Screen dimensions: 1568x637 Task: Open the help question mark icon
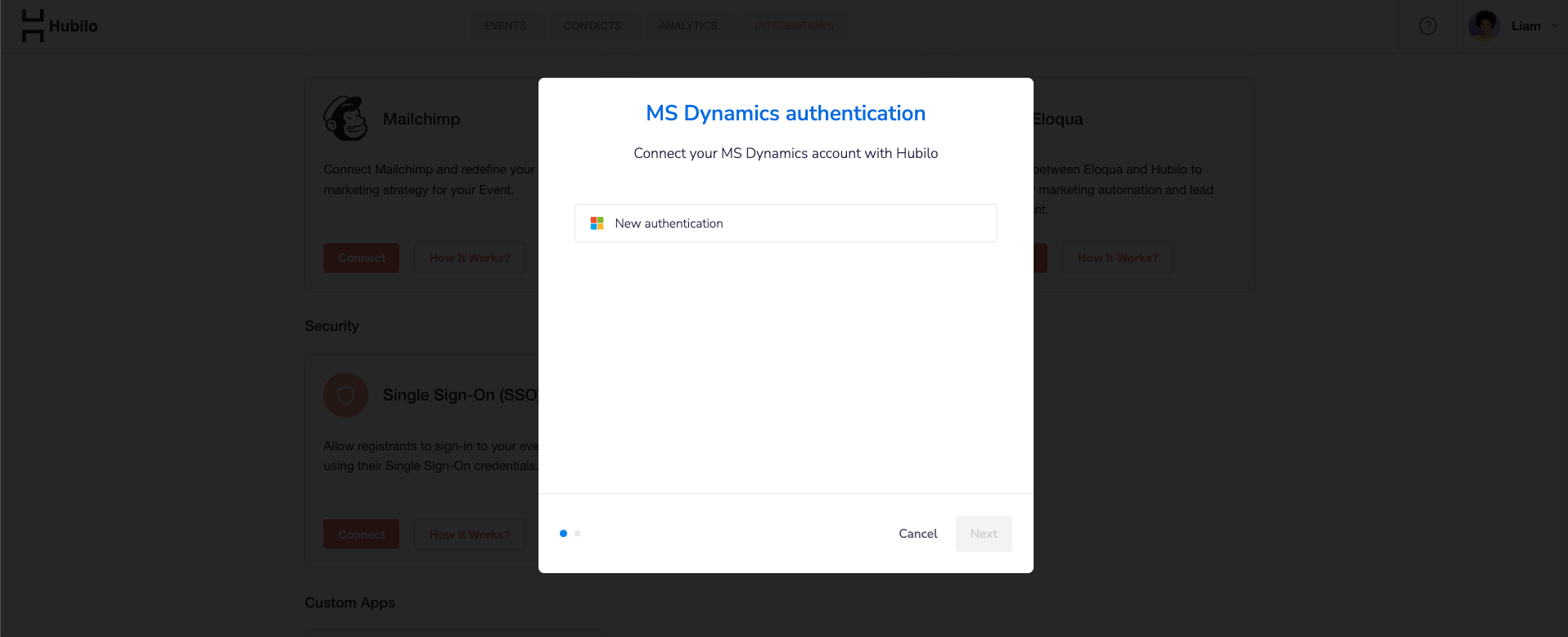tap(1428, 26)
